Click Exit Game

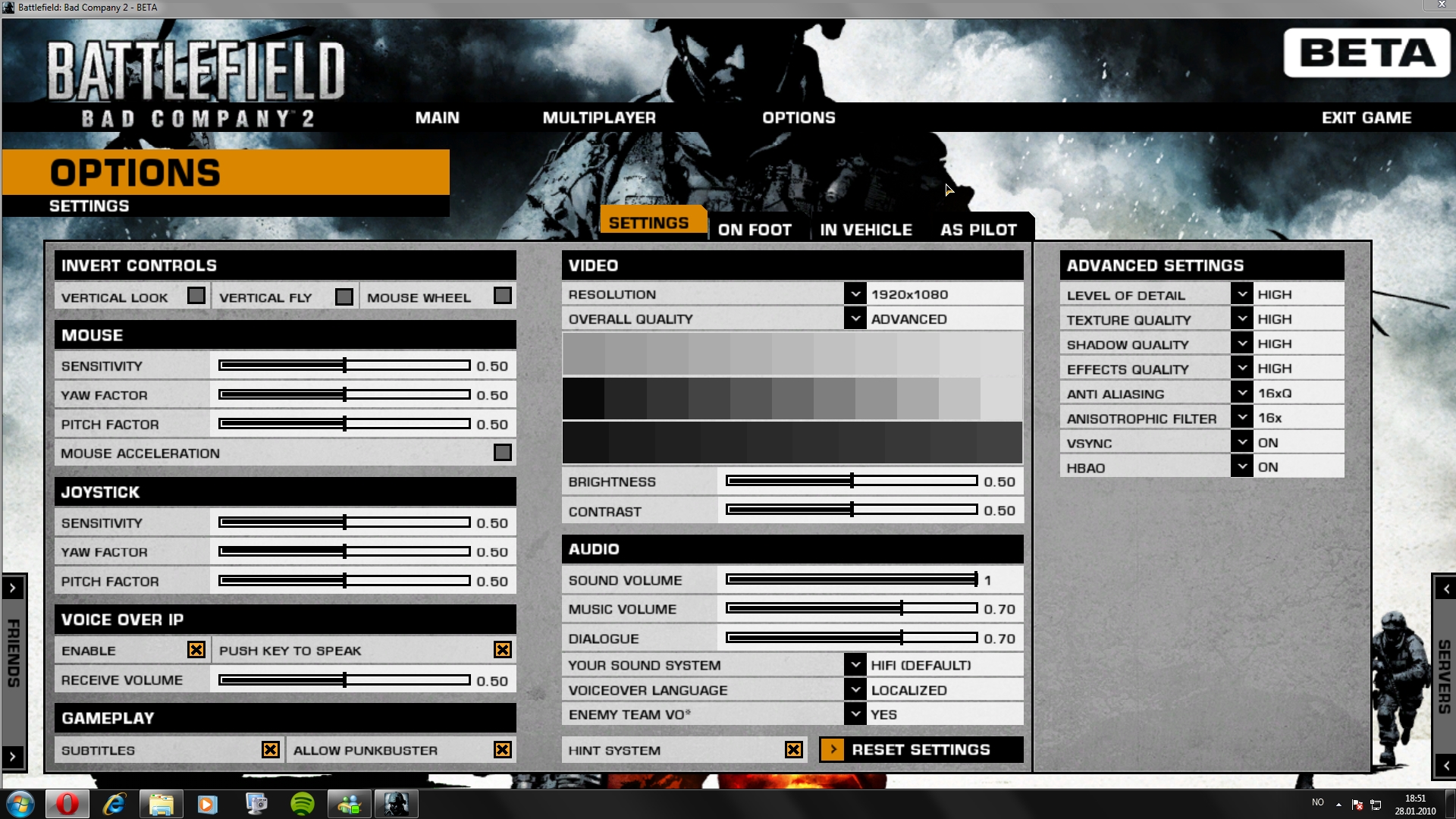coord(1367,118)
